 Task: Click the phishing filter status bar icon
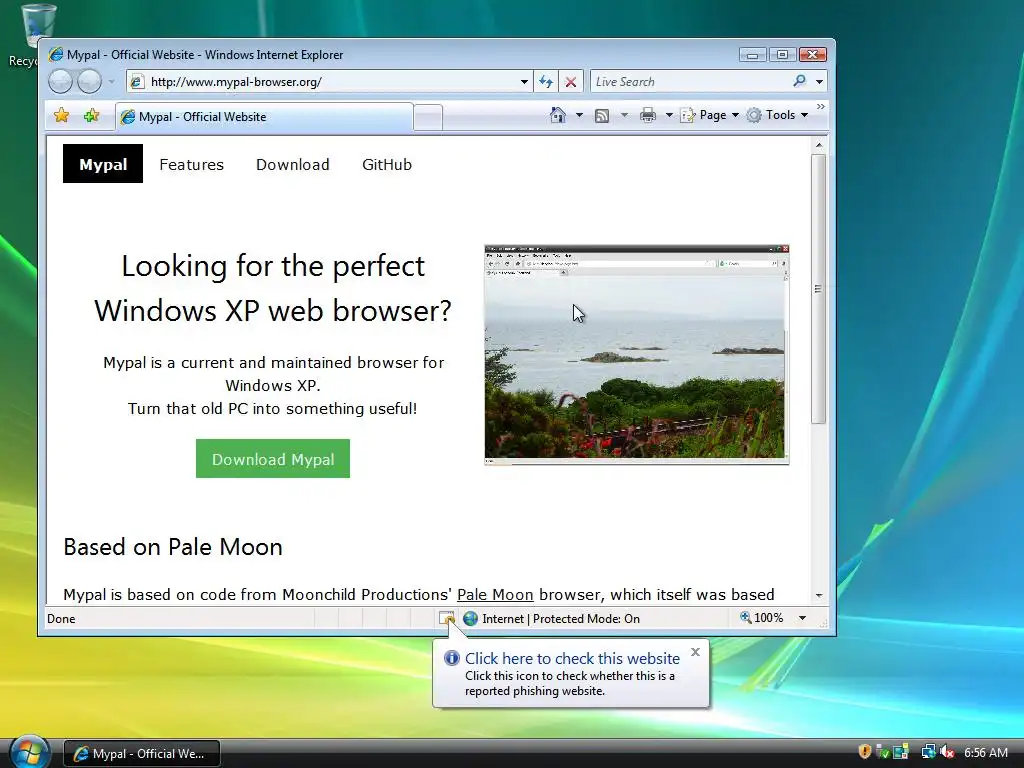click(x=447, y=618)
